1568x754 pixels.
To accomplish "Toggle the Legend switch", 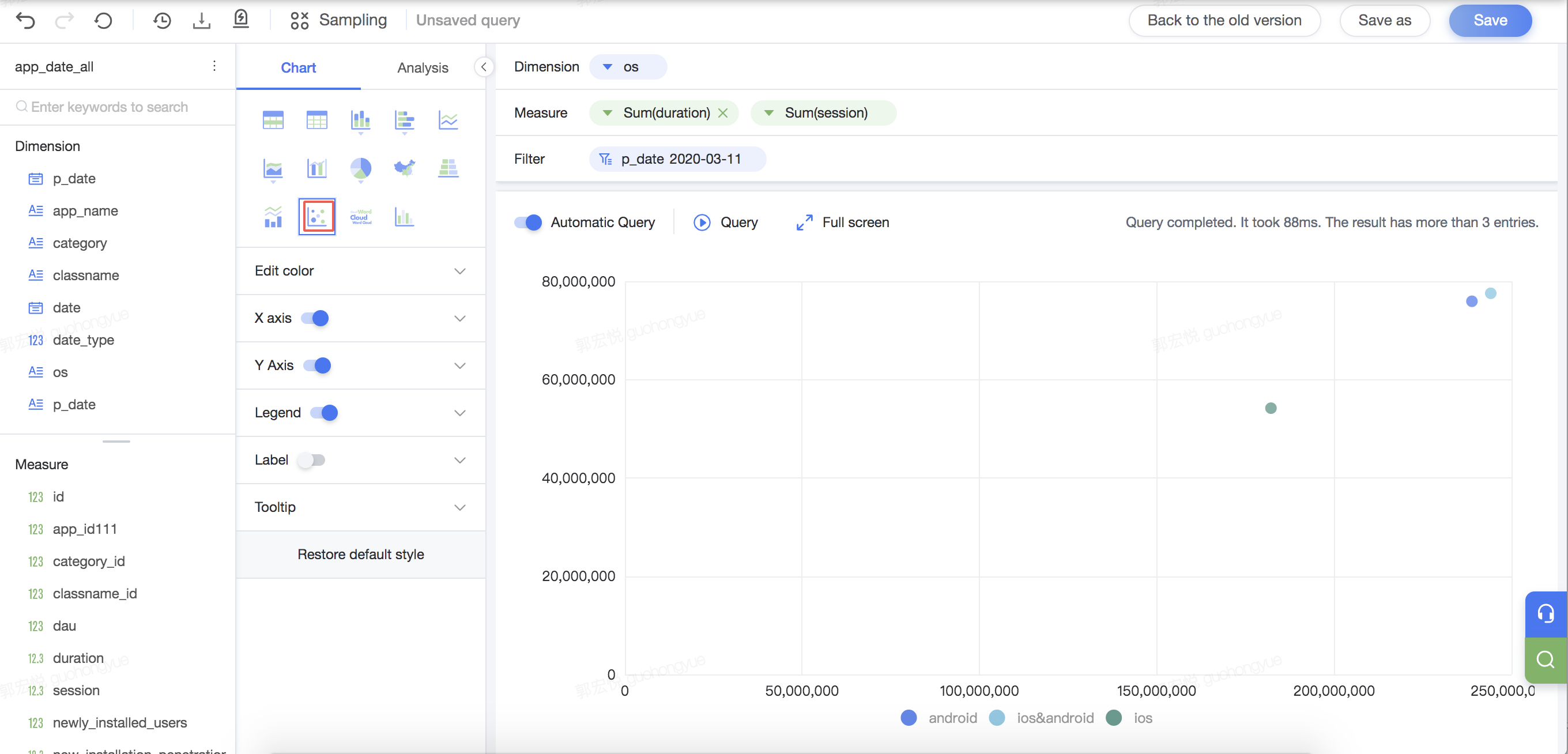I will 324,413.
